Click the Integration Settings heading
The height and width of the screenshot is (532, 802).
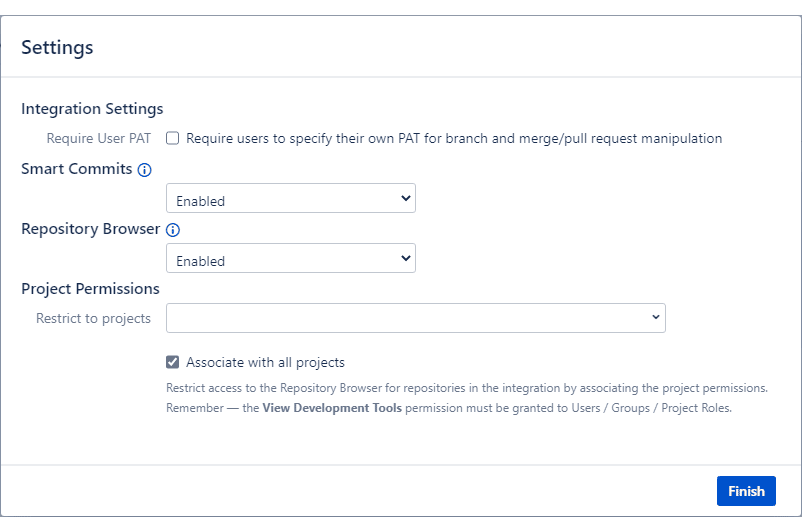coord(92,109)
